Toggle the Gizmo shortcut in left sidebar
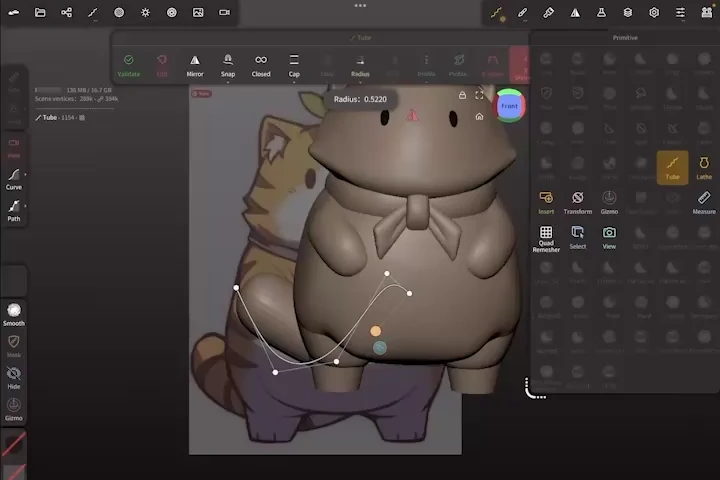The width and height of the screenshot is (720, 480). click(x=14, y=409)
